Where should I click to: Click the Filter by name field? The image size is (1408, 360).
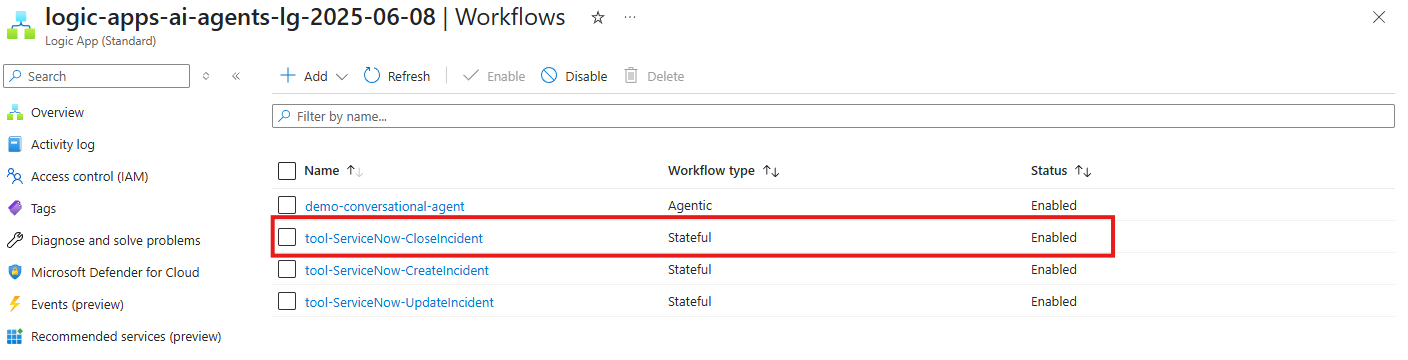click(x=833, y=116)
